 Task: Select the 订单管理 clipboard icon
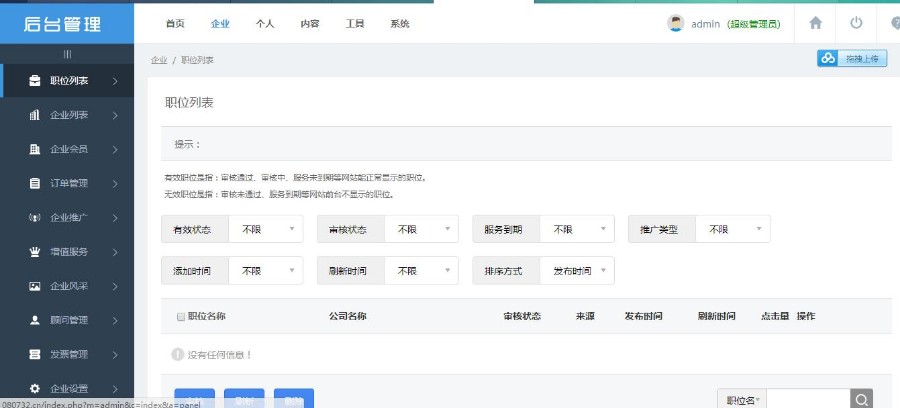[35, 184]
